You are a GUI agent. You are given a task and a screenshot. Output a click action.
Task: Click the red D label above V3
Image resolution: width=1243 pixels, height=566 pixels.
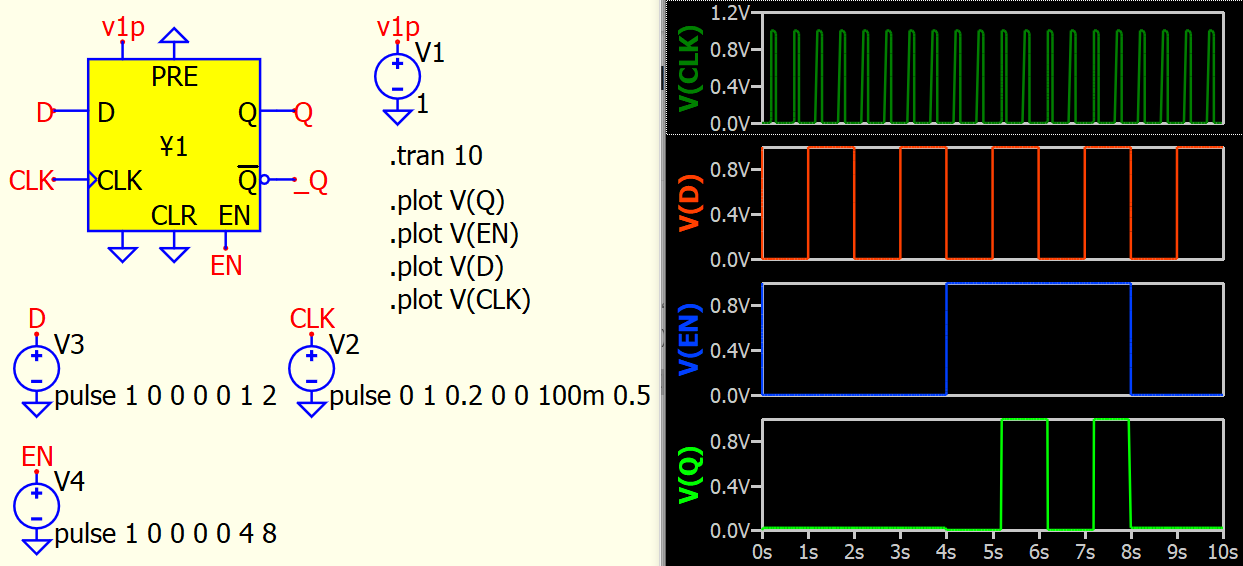pyautogui.click(x=37, y=319)
